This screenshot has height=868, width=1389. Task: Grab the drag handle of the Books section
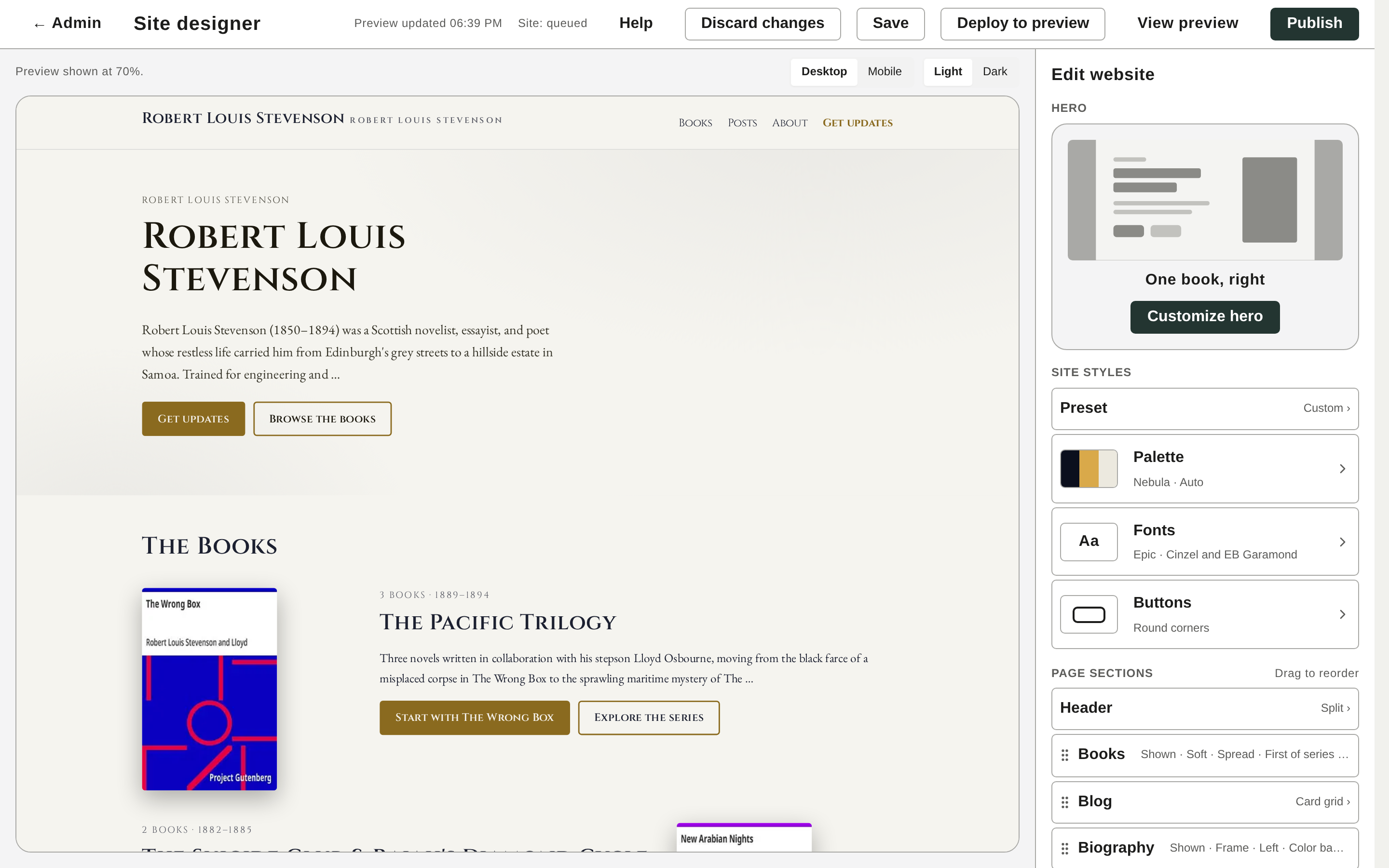click(1065, 755)
